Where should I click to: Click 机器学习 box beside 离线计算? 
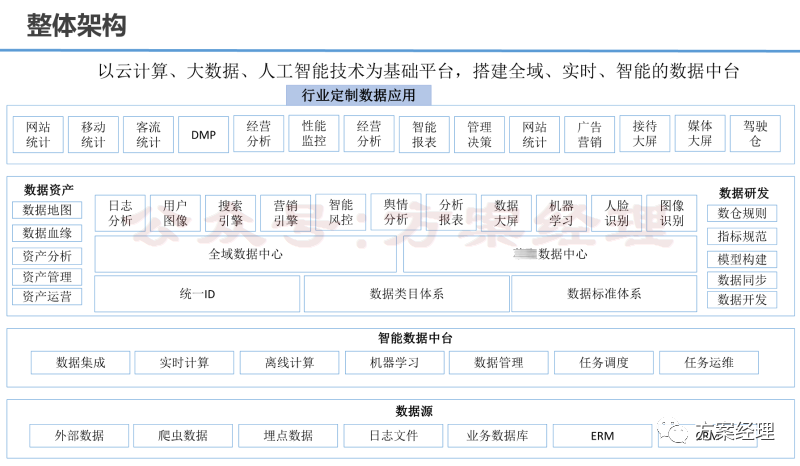click(x=394, y=363)
